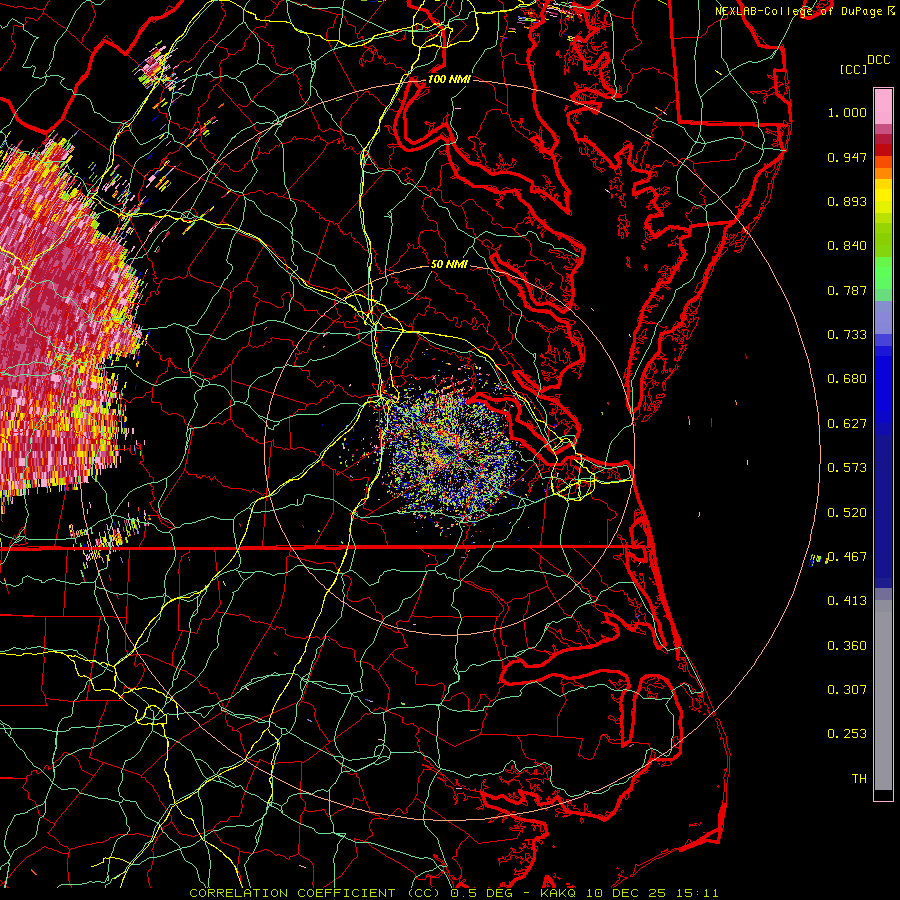
Task: Click the bright green segment of color bar
Action: pos(883,273)
